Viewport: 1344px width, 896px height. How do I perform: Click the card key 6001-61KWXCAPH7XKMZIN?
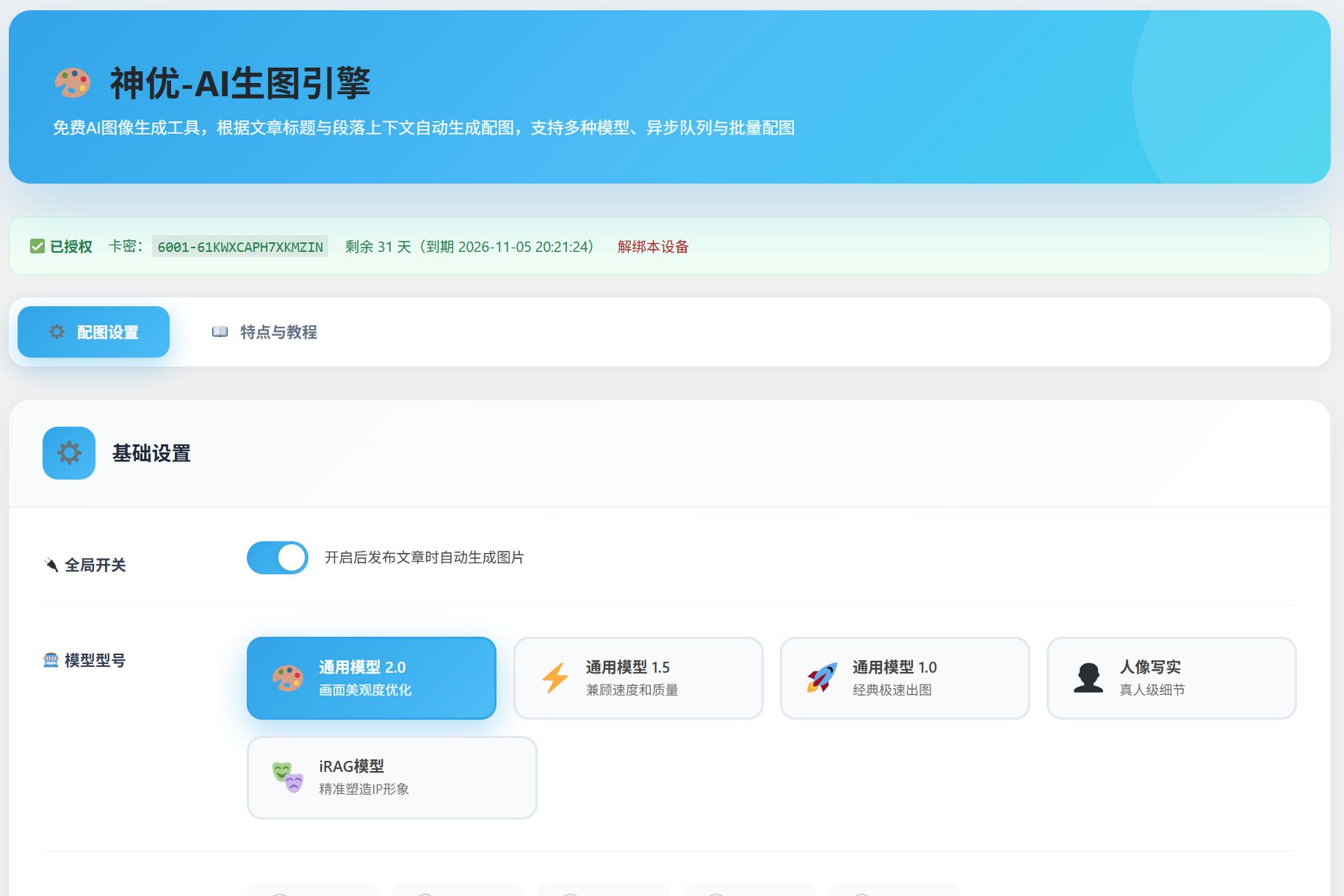[240, 247]
